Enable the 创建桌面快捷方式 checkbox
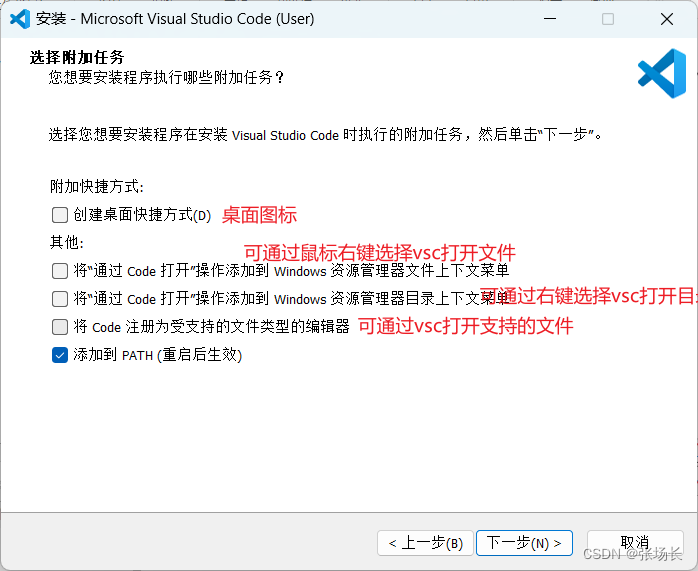 (x=60, y=215)
